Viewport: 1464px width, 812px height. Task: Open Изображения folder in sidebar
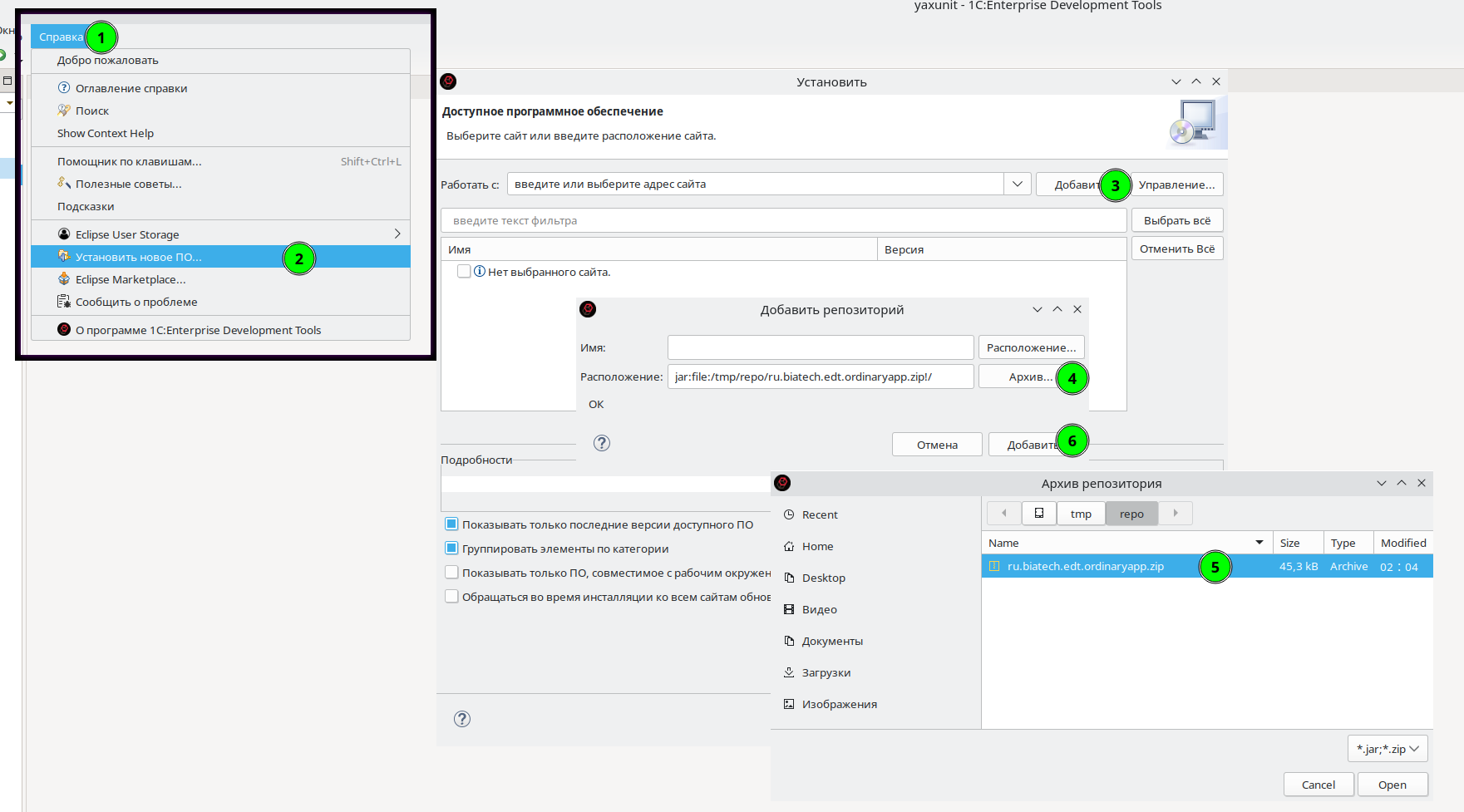[839, 704]
